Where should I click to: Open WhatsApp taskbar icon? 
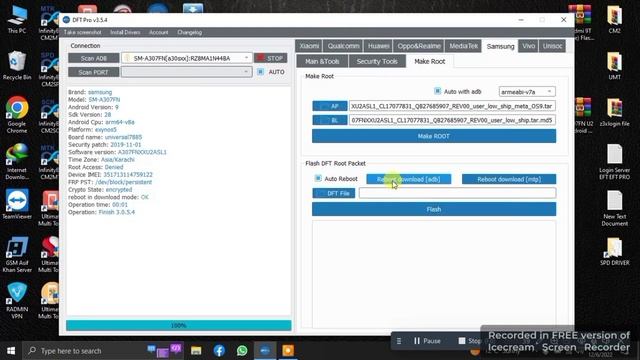(242, 351)
